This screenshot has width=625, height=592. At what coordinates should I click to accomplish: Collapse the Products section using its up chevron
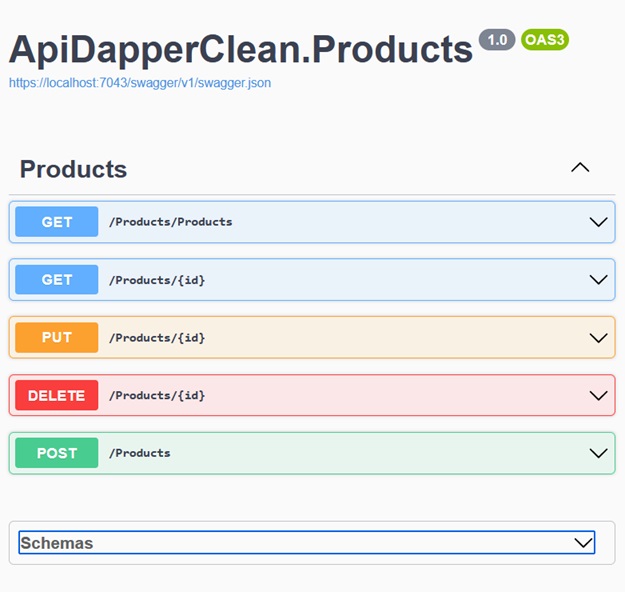580,168
